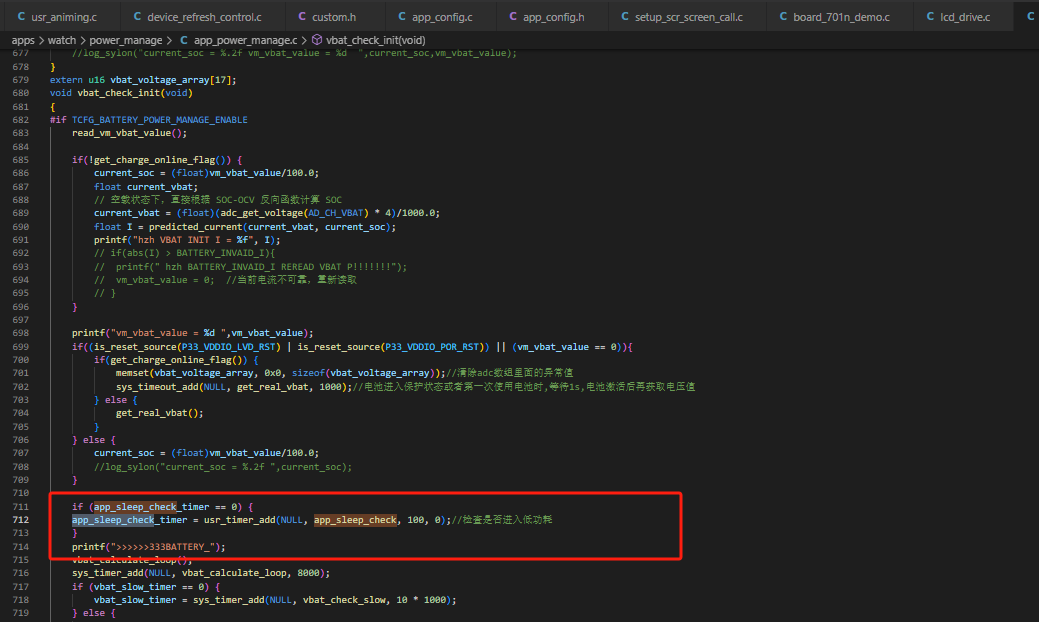Open the apps breadcrumb folder
The image size is (1039, 622).
pos(23,40)
